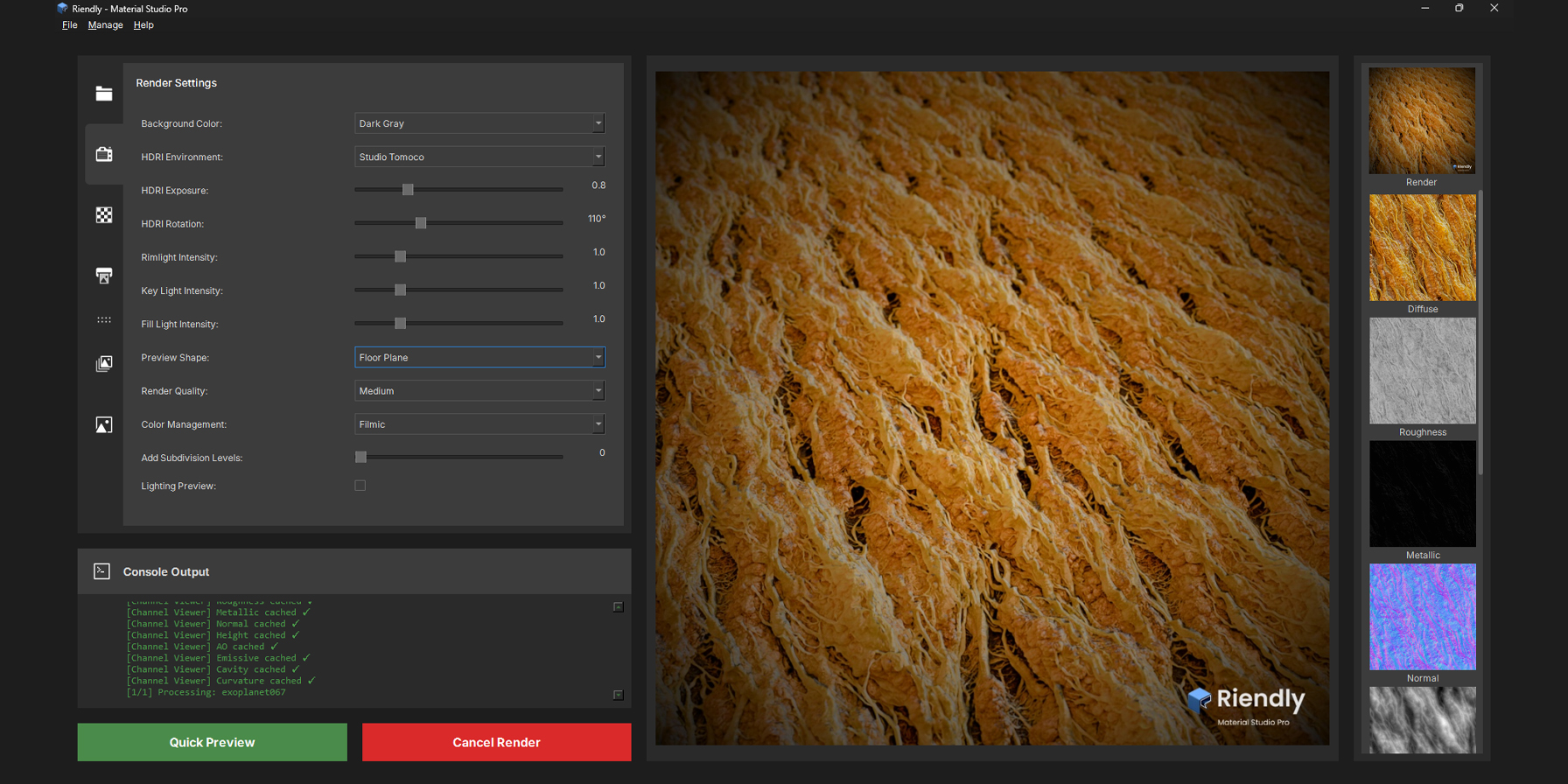The height and width of the screenshot is (784, 1568).
Task: Click the Riendly app icon in the title bar
Action: point(62,9)
